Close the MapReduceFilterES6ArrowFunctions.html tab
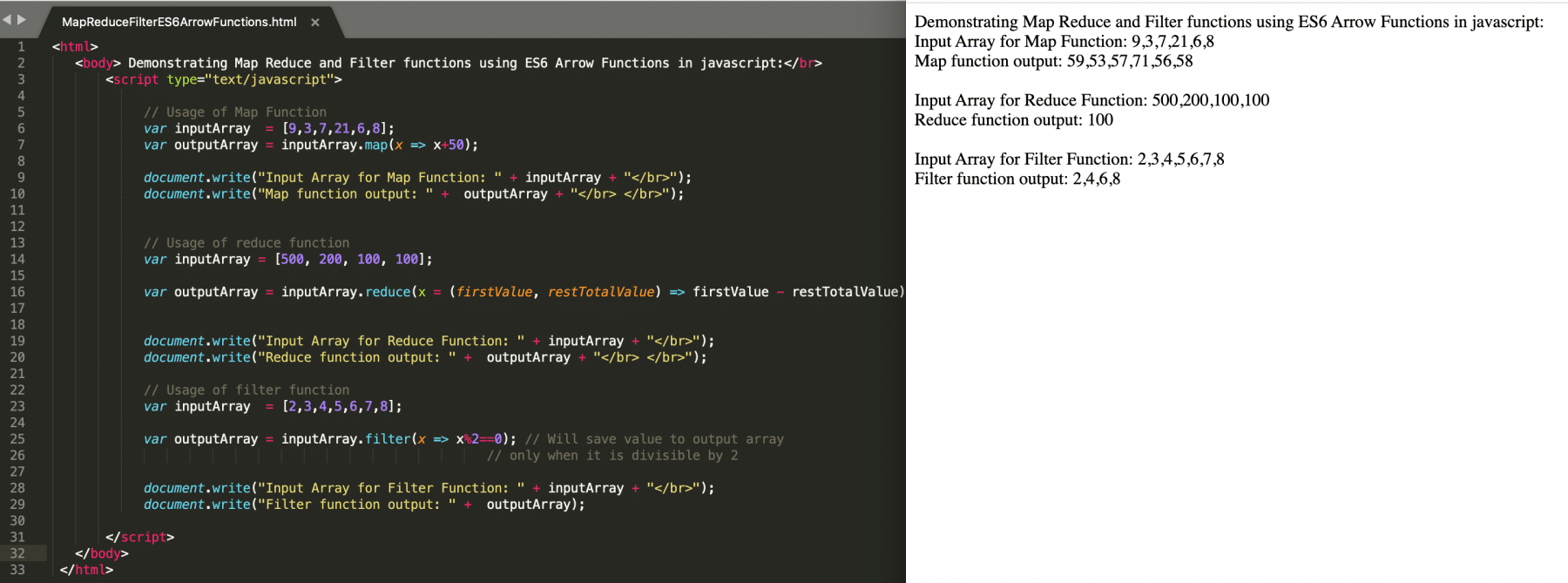 click(315, 23)
